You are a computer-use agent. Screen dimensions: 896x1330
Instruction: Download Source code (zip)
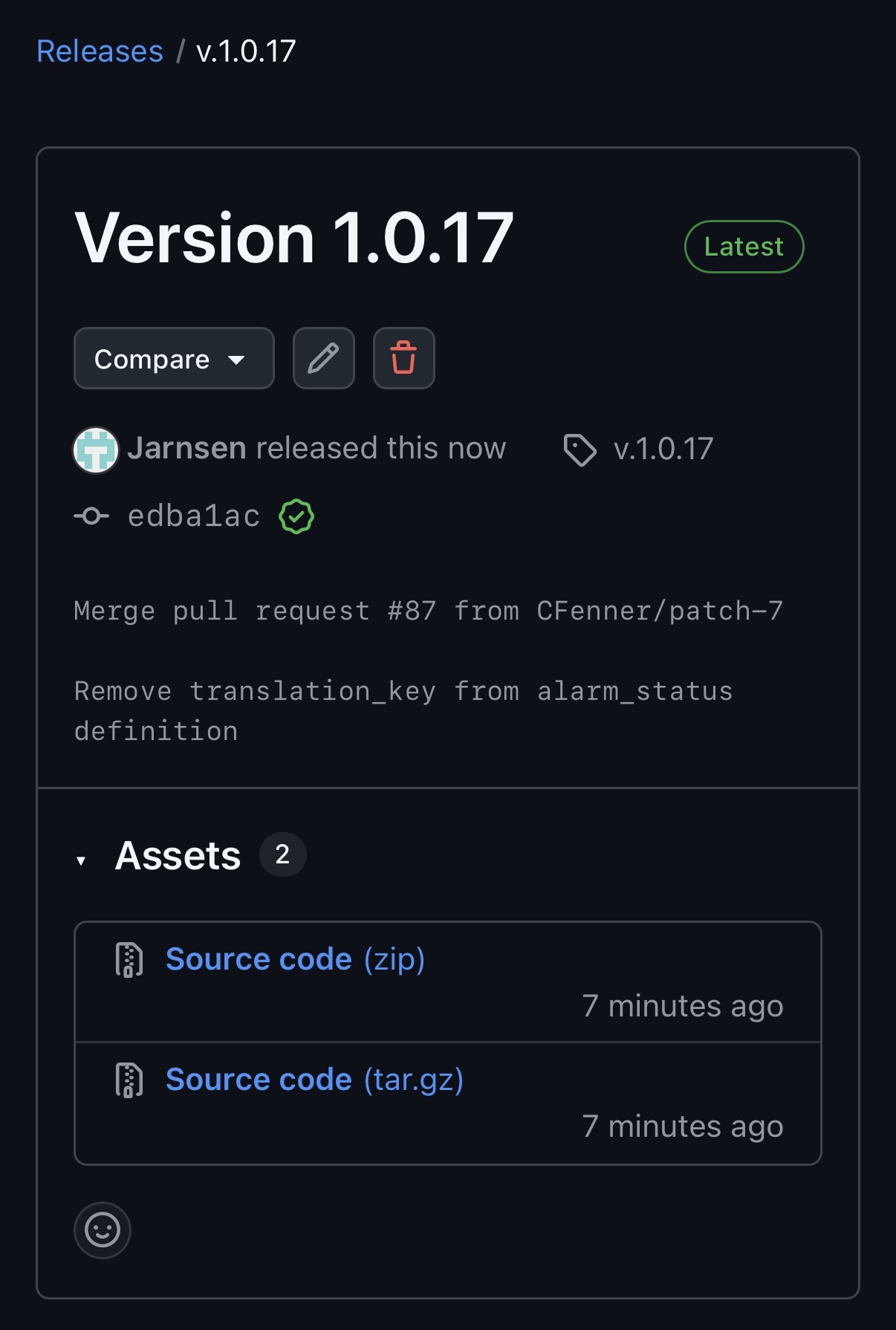(295, 959)
